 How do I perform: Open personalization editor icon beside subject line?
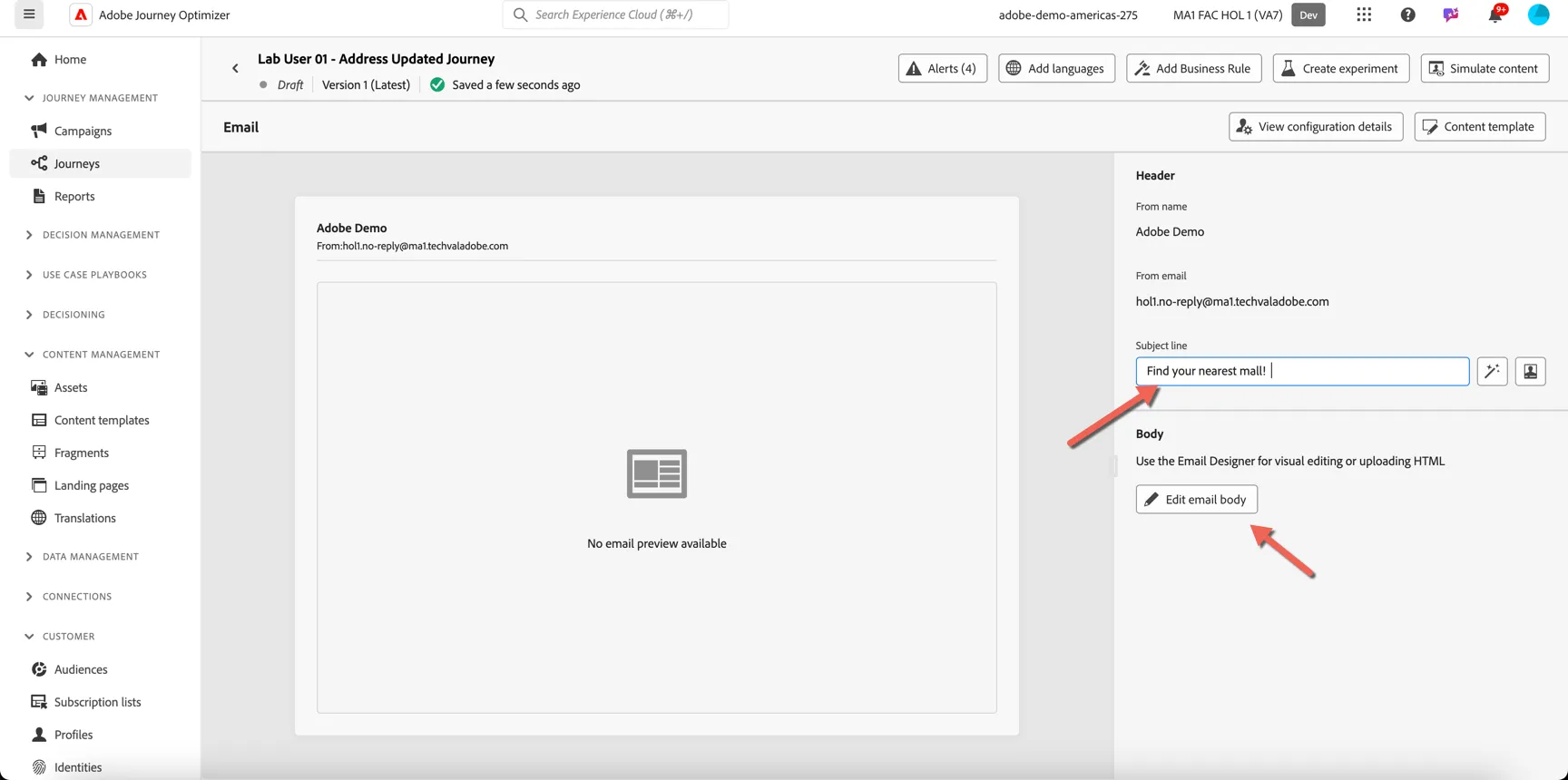click(1530, 371)
